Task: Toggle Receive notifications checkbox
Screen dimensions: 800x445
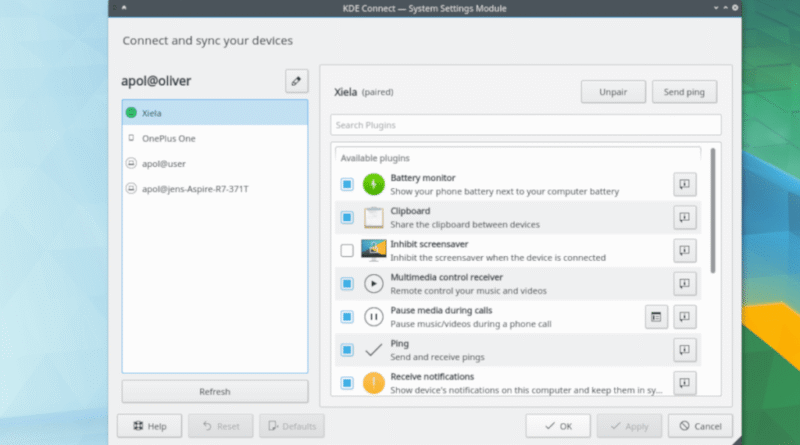Action: click(x=347, y=383)
